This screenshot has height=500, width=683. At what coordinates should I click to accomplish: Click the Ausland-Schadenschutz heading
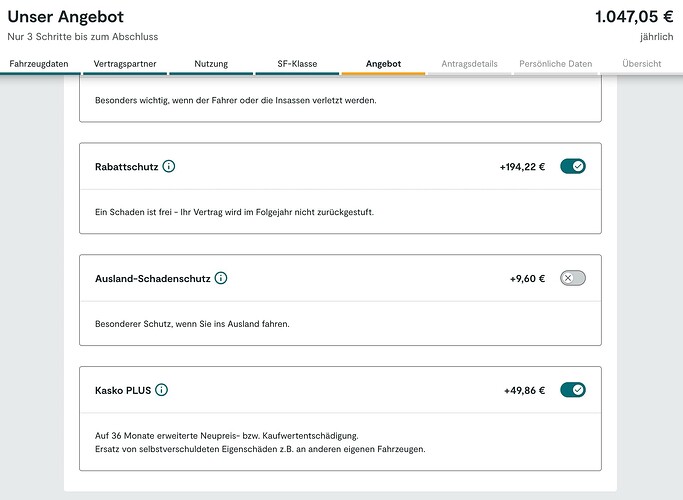click(152, 279)
